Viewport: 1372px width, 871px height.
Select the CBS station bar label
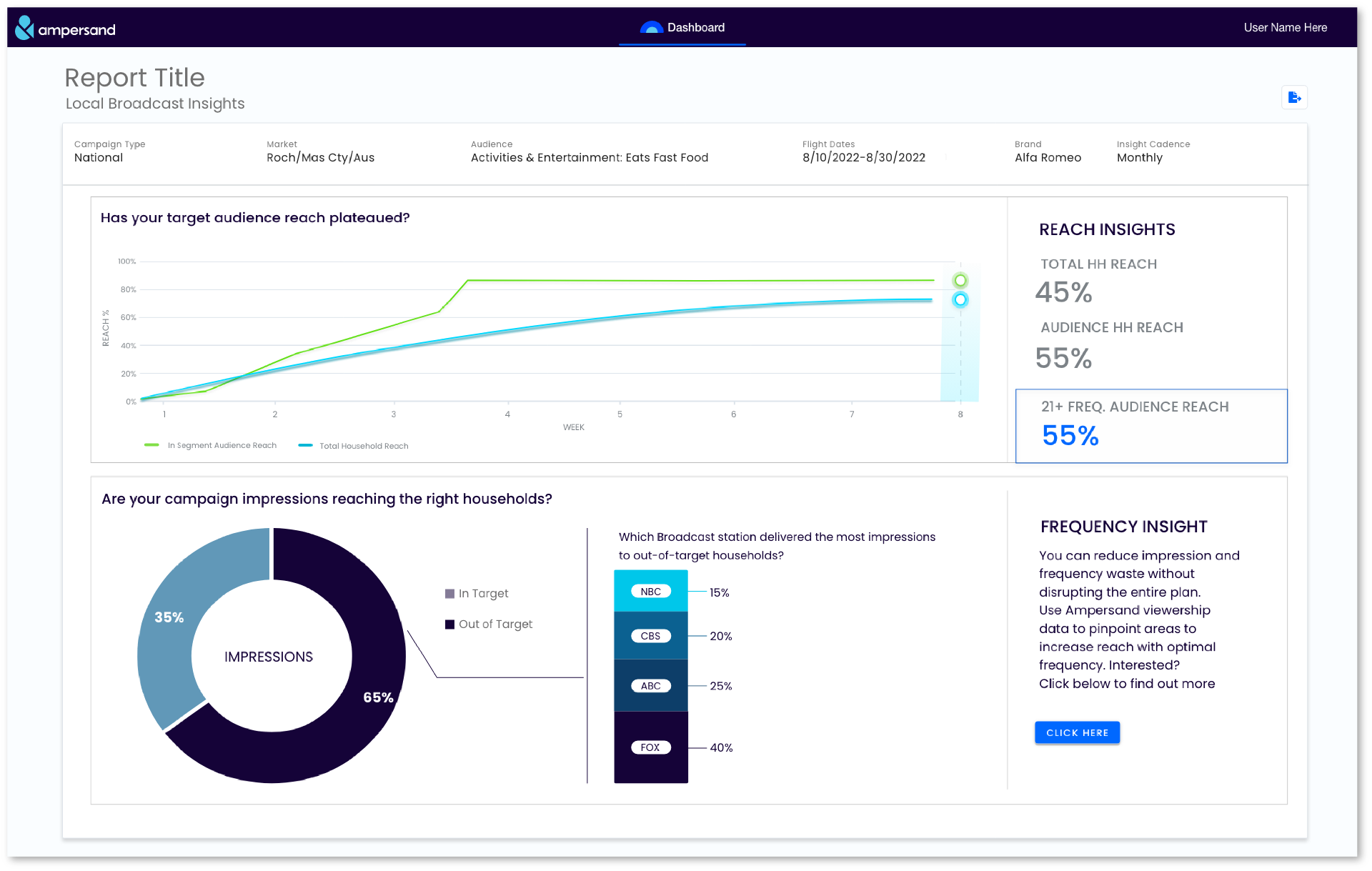[x=650, y=636]
